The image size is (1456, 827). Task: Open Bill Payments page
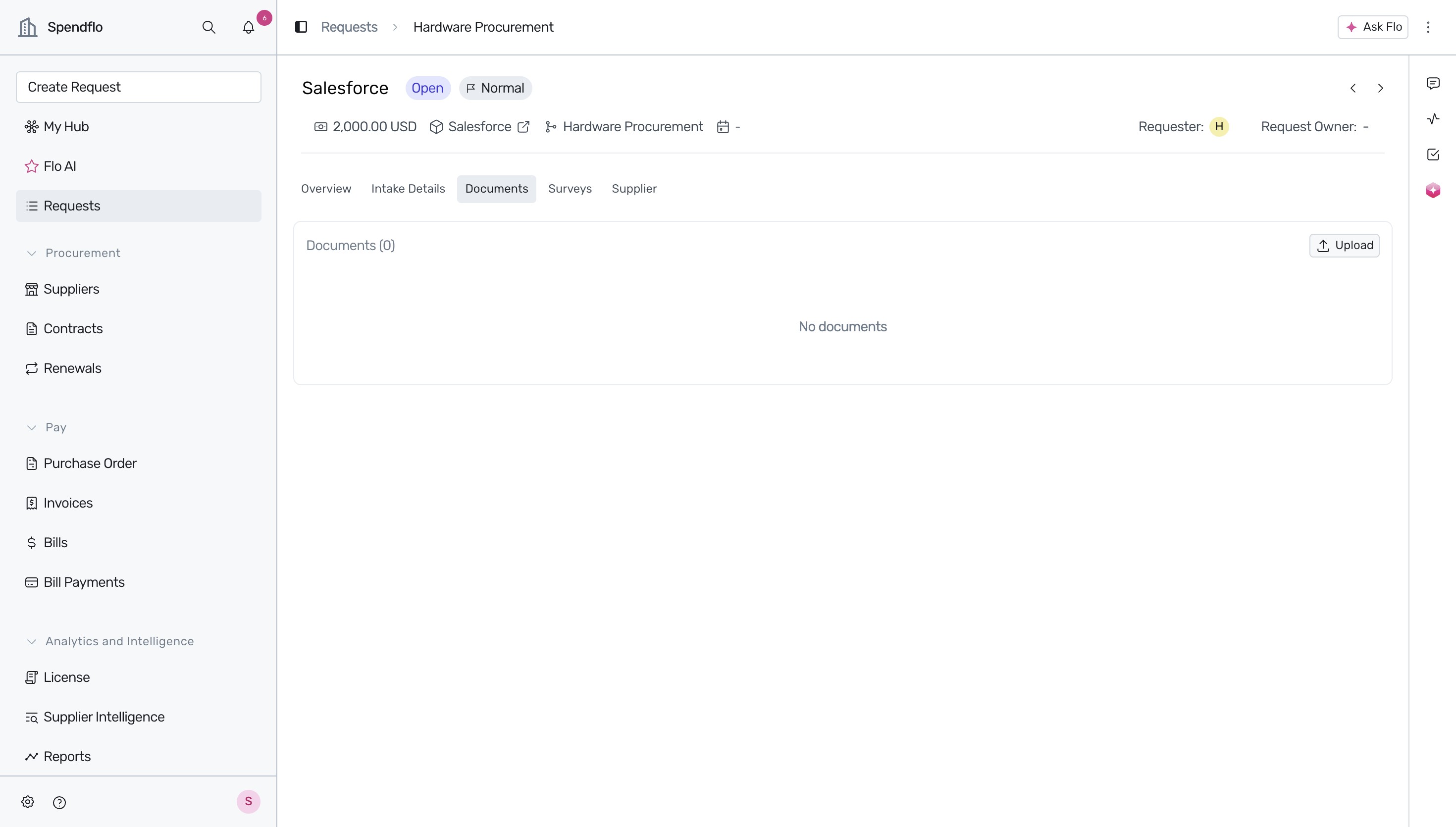[139, 582]
